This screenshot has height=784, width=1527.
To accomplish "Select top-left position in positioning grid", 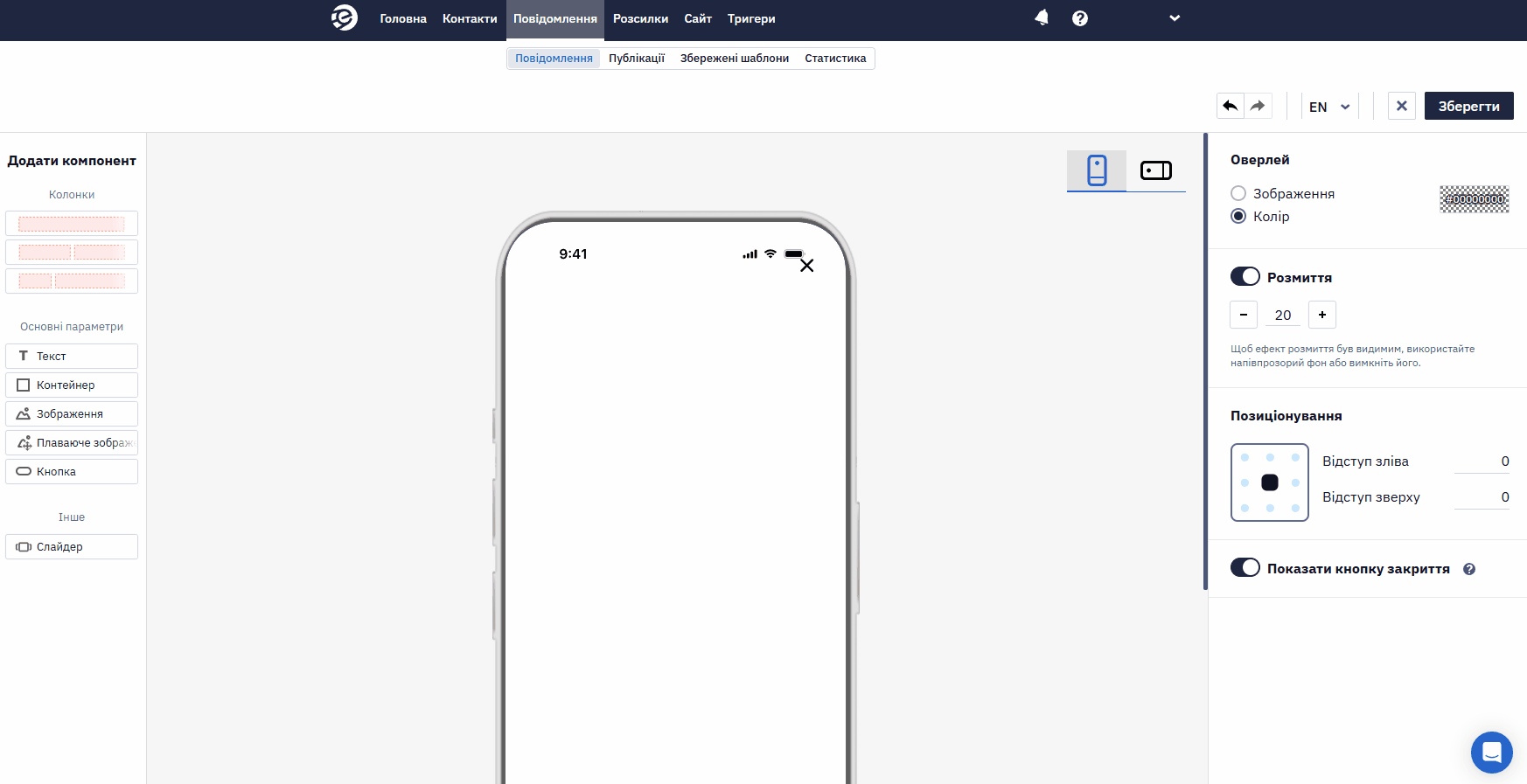I will click(x=1245, y=457).
